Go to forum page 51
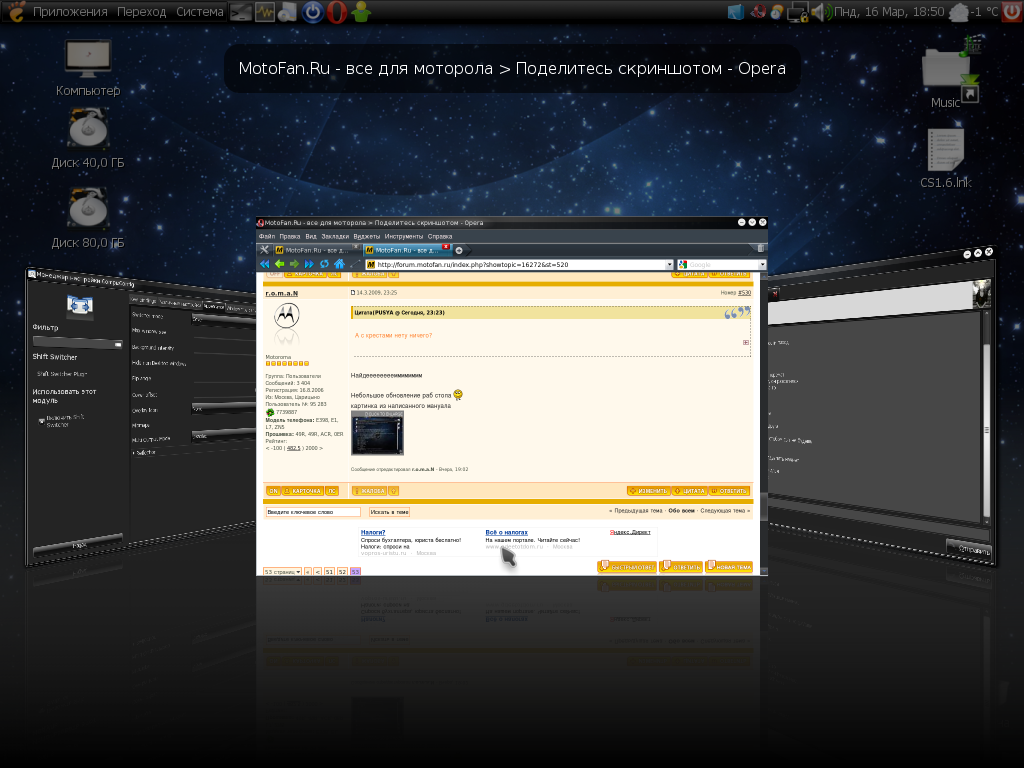Screen dimensions: 1024x768 (329, 572)
